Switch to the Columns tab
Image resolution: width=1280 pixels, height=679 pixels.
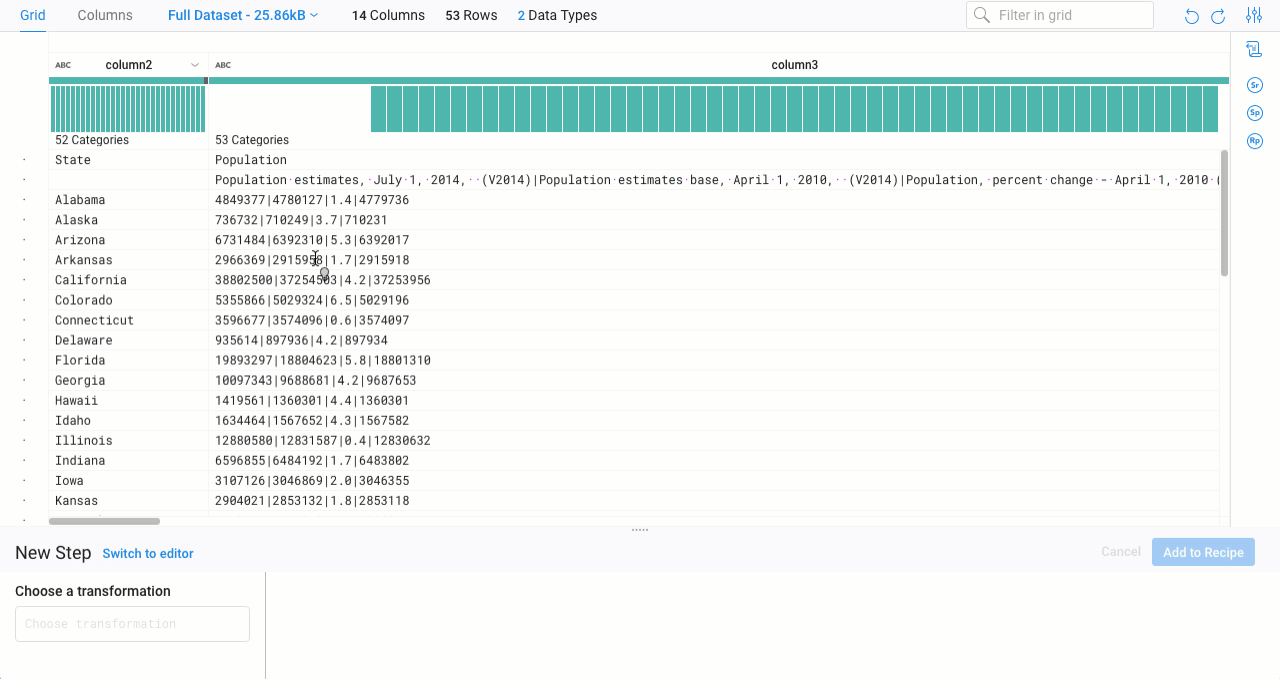105,15
